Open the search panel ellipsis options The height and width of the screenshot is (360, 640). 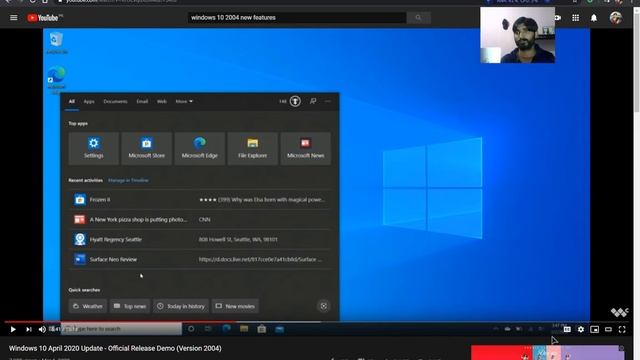[328, 101]
